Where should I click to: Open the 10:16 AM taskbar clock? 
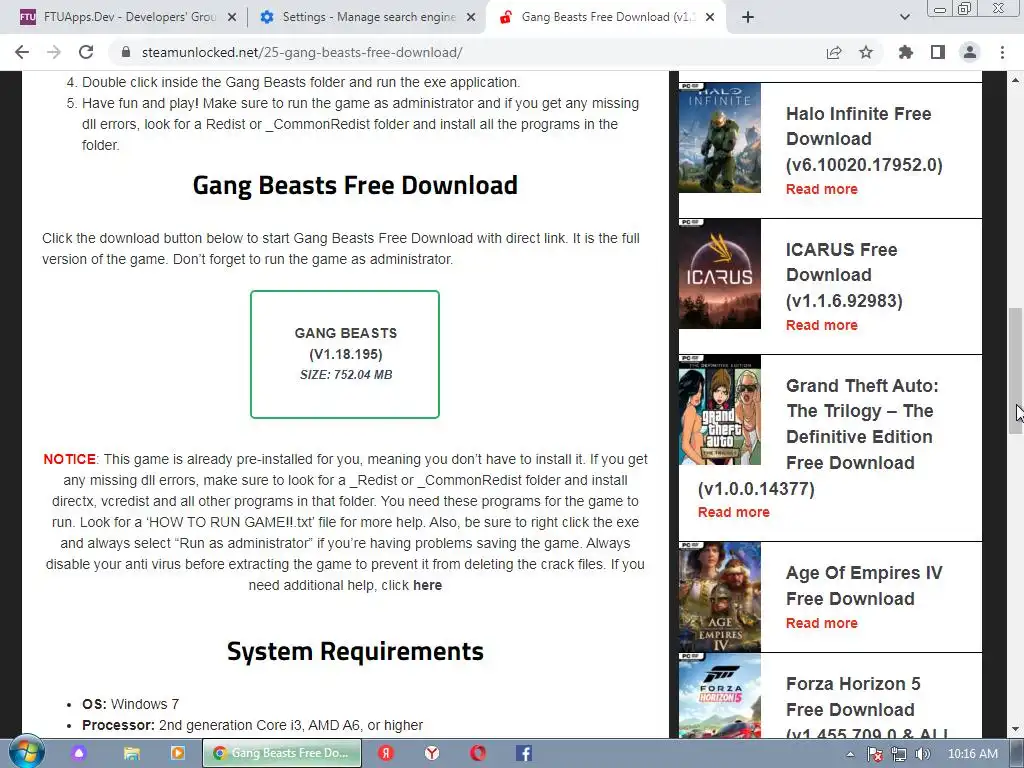click(972, 754)
